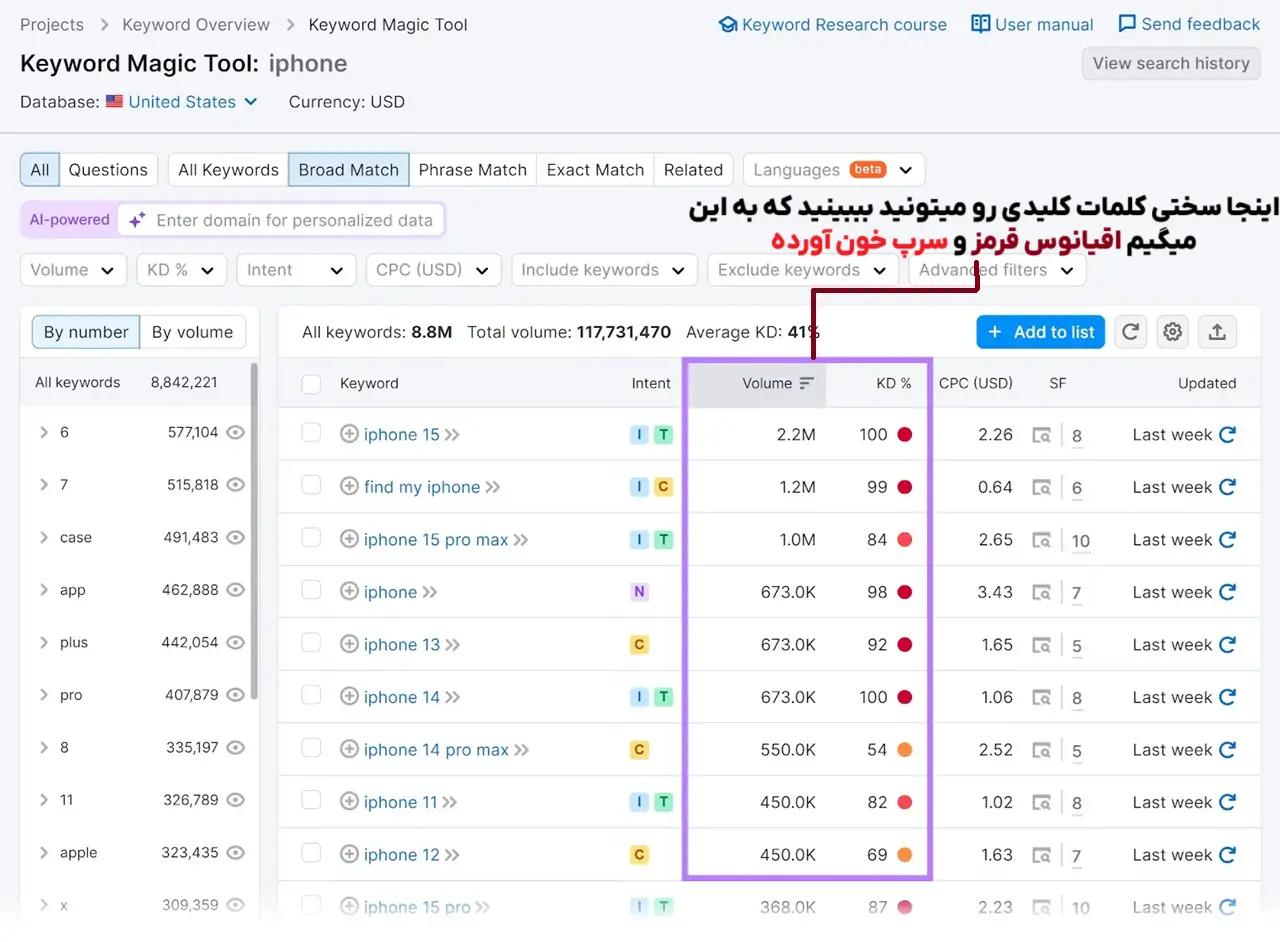The width and height of the screenshot is (1280, 942).
Task: Open the Languages beta dropdown
Action: tap(833, 169)
